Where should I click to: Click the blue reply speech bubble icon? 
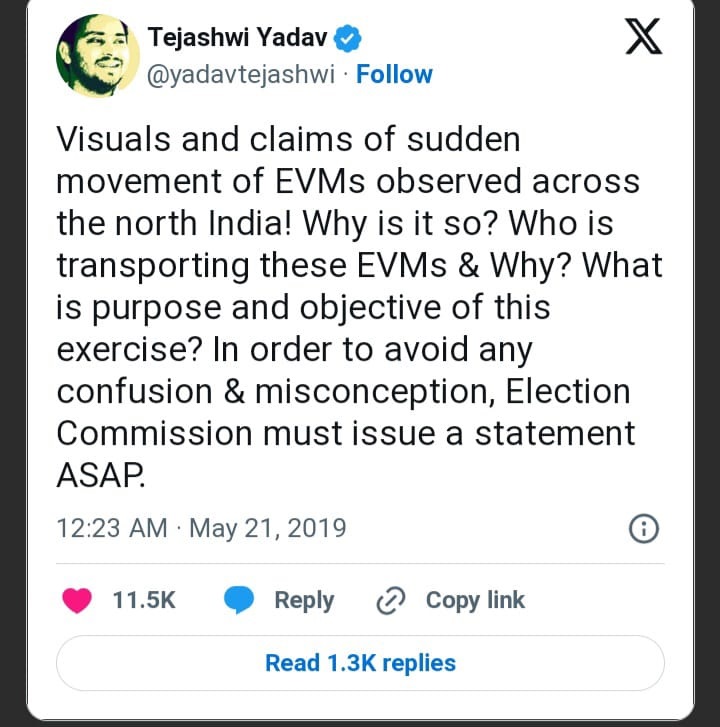coord(240,600)
